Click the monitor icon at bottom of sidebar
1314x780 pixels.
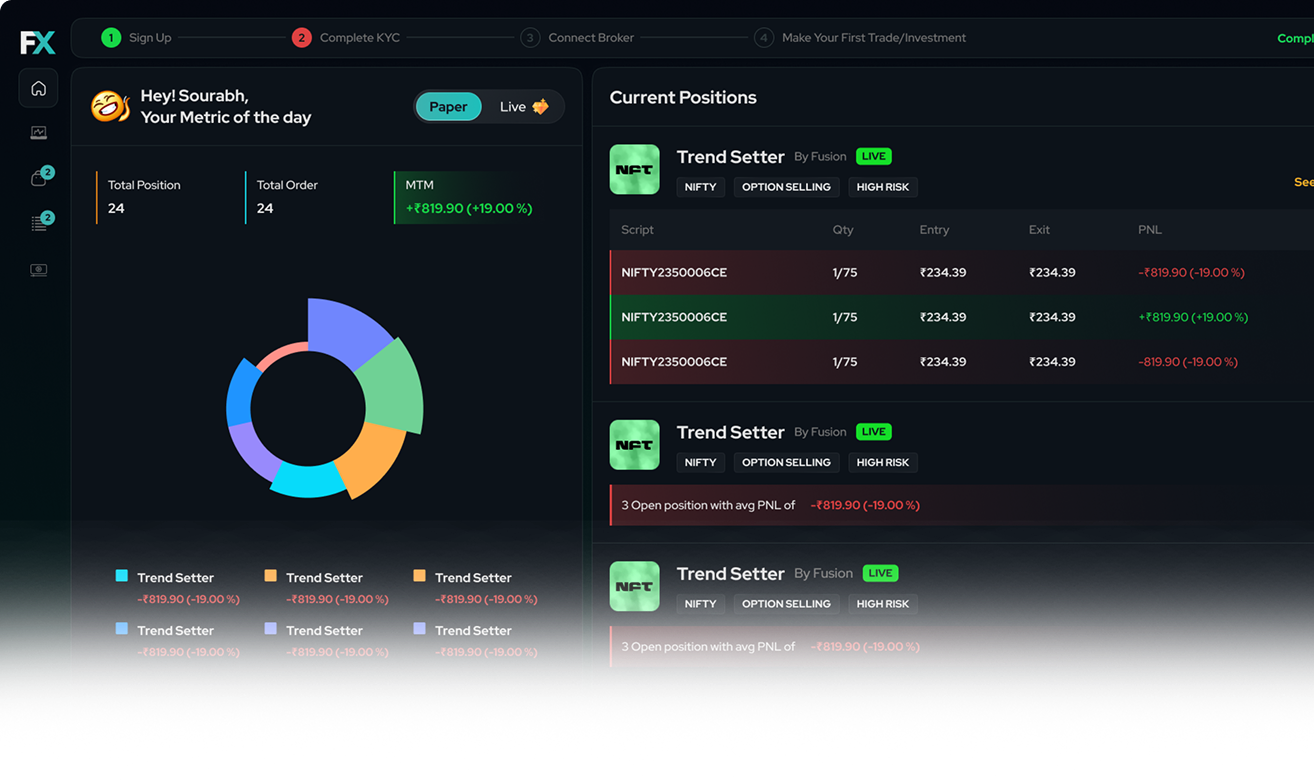(x=38, y=270)
